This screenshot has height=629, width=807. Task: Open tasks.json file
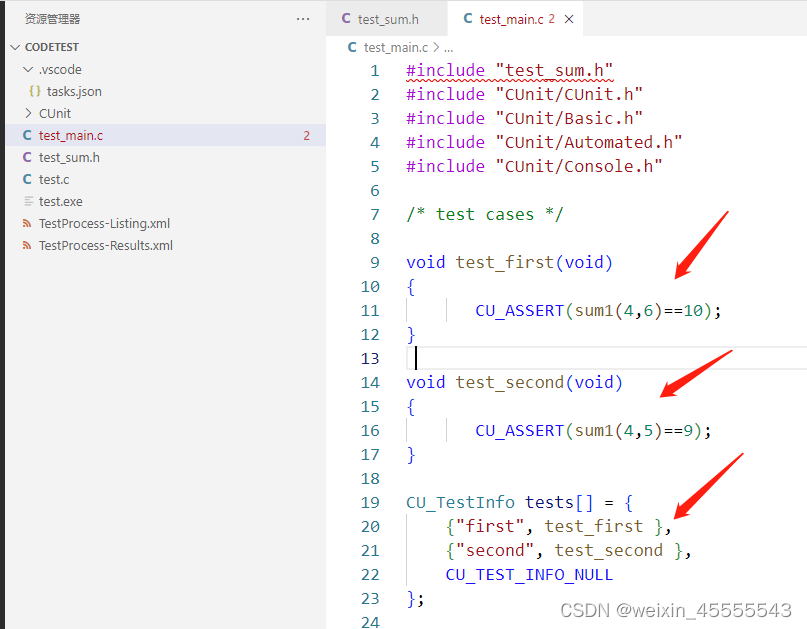[x=74, y=92]
